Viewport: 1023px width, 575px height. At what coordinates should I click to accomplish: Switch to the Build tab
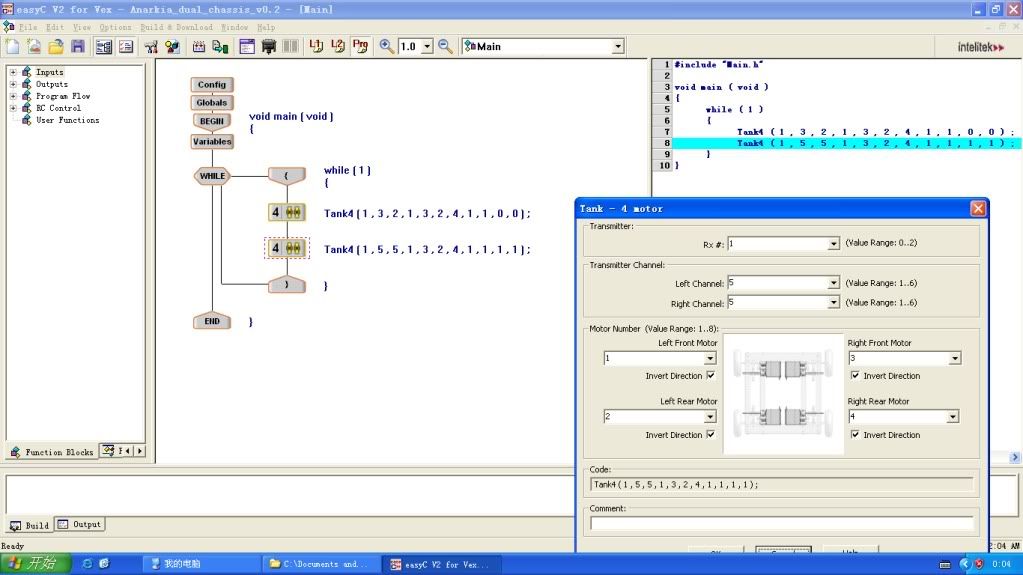click(x=29, y=525)
